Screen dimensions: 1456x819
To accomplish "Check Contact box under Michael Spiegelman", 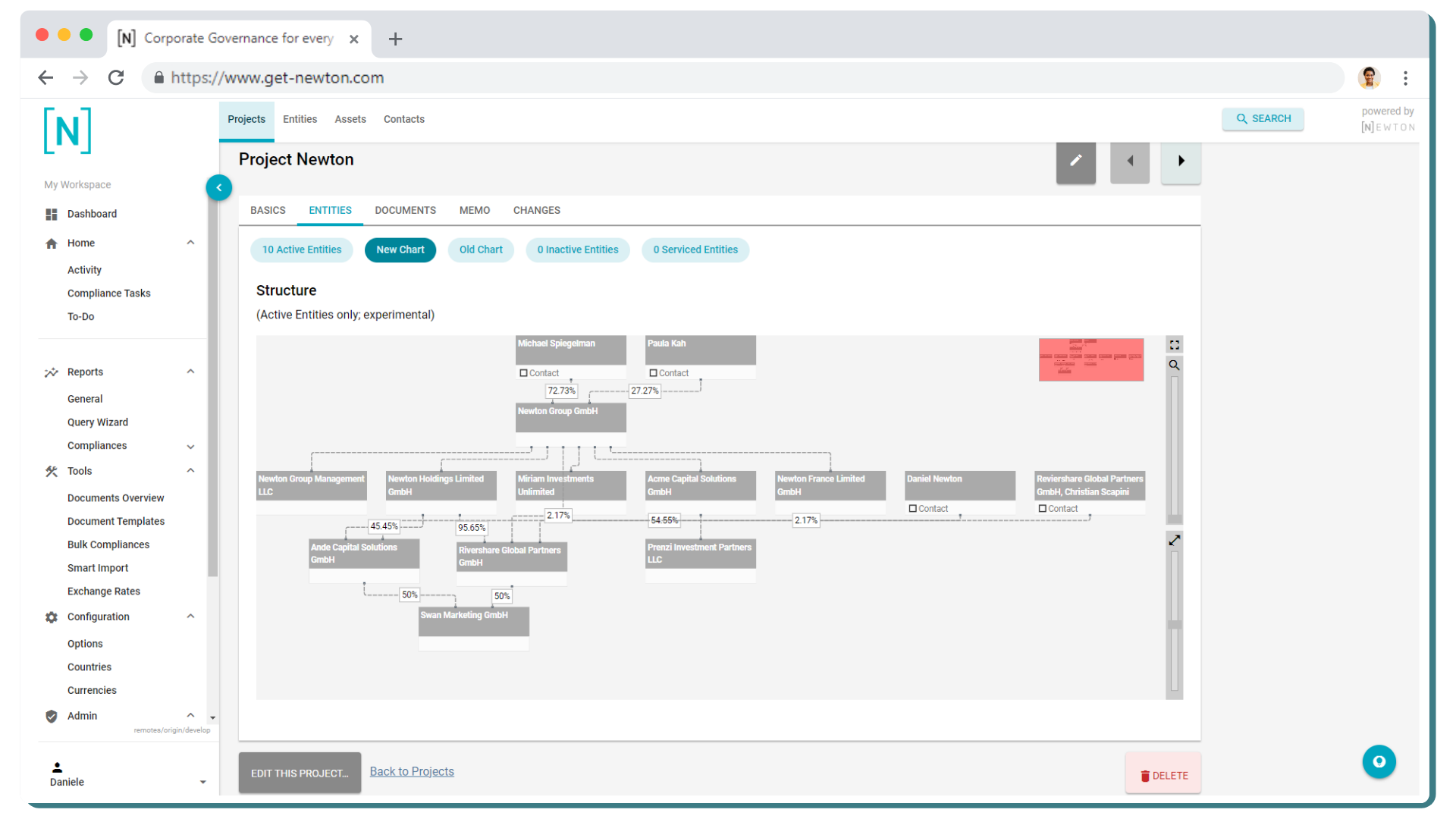I will pos(523,373).
